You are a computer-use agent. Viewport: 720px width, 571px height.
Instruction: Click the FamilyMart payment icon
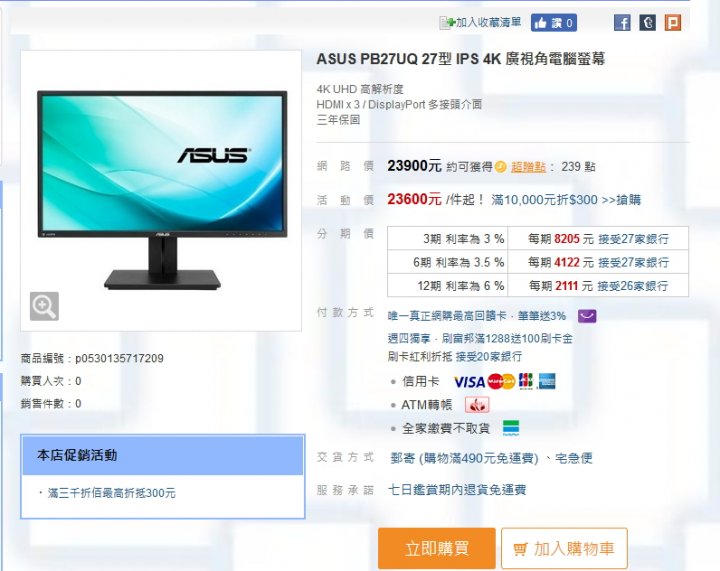tap(511, 427)
